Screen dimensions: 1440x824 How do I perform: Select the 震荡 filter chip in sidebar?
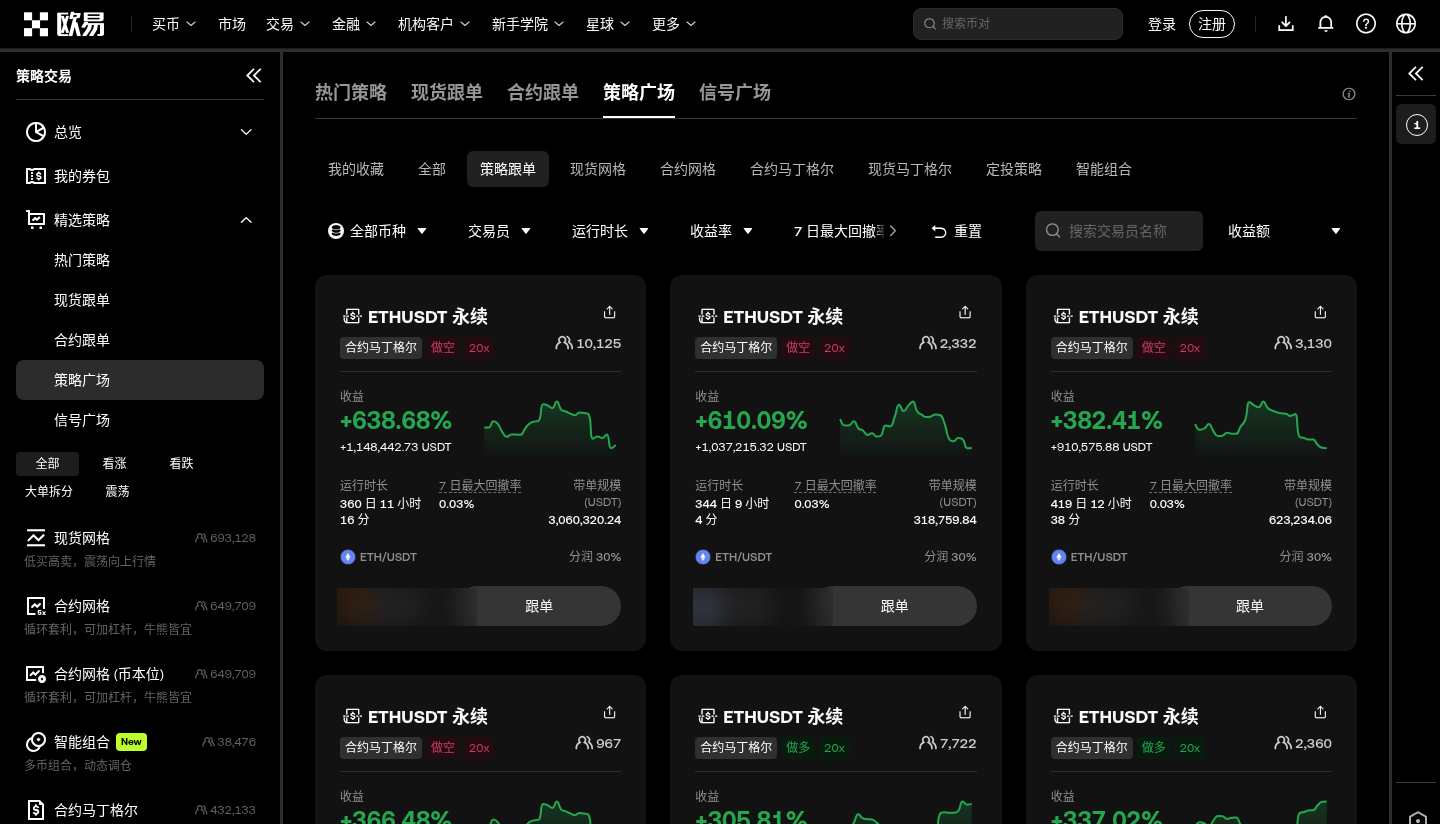117,491
